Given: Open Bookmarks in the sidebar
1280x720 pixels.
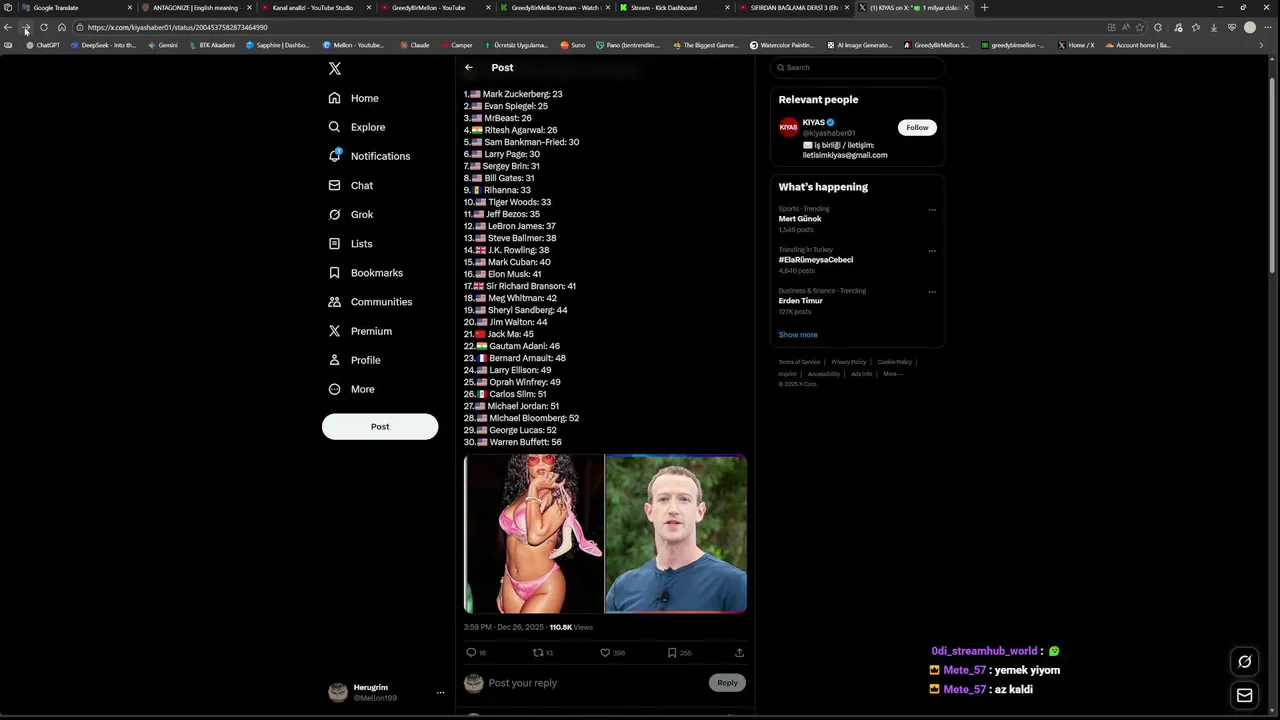Looking at the screenshot, I should 366,272.
